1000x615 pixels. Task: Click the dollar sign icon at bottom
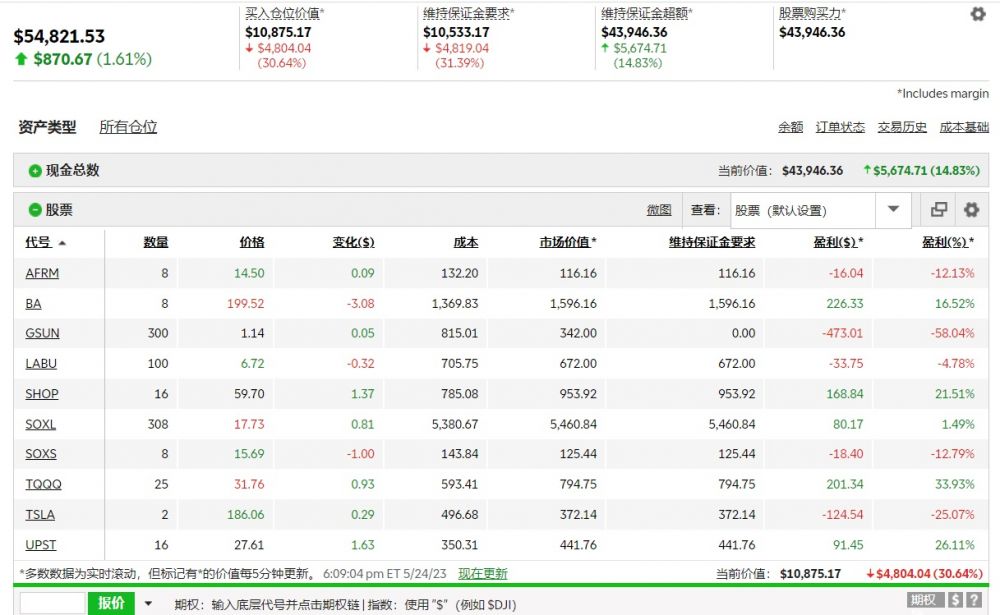pyautogui.click(x=956, y=600)
